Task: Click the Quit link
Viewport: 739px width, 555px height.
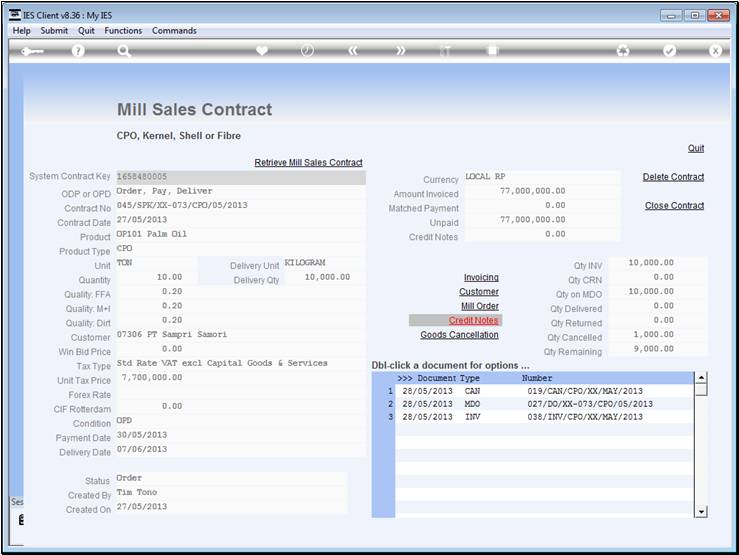Action: pos(696,148)
